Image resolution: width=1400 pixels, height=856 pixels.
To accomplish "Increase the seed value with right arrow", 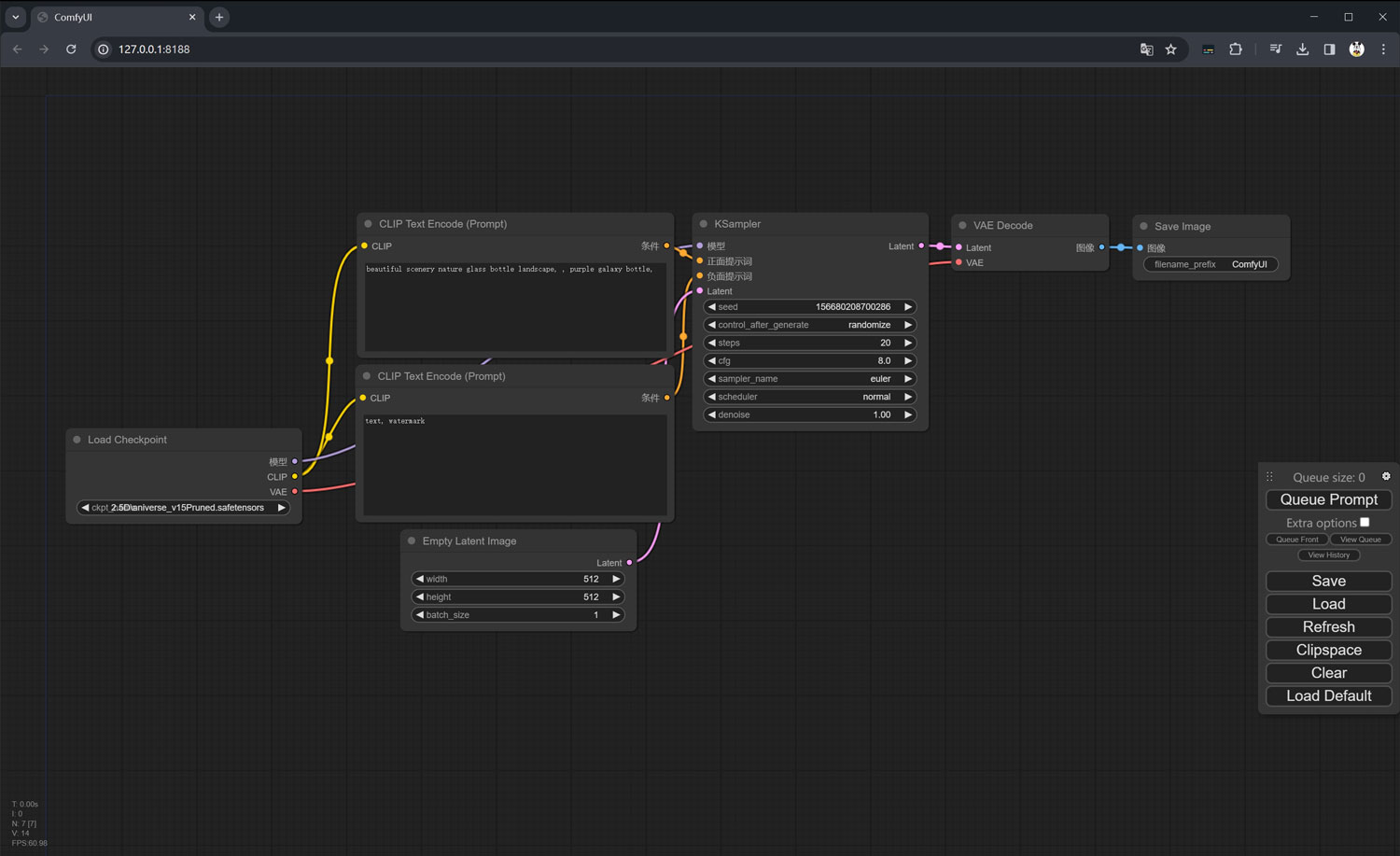I will pos(907,307).
